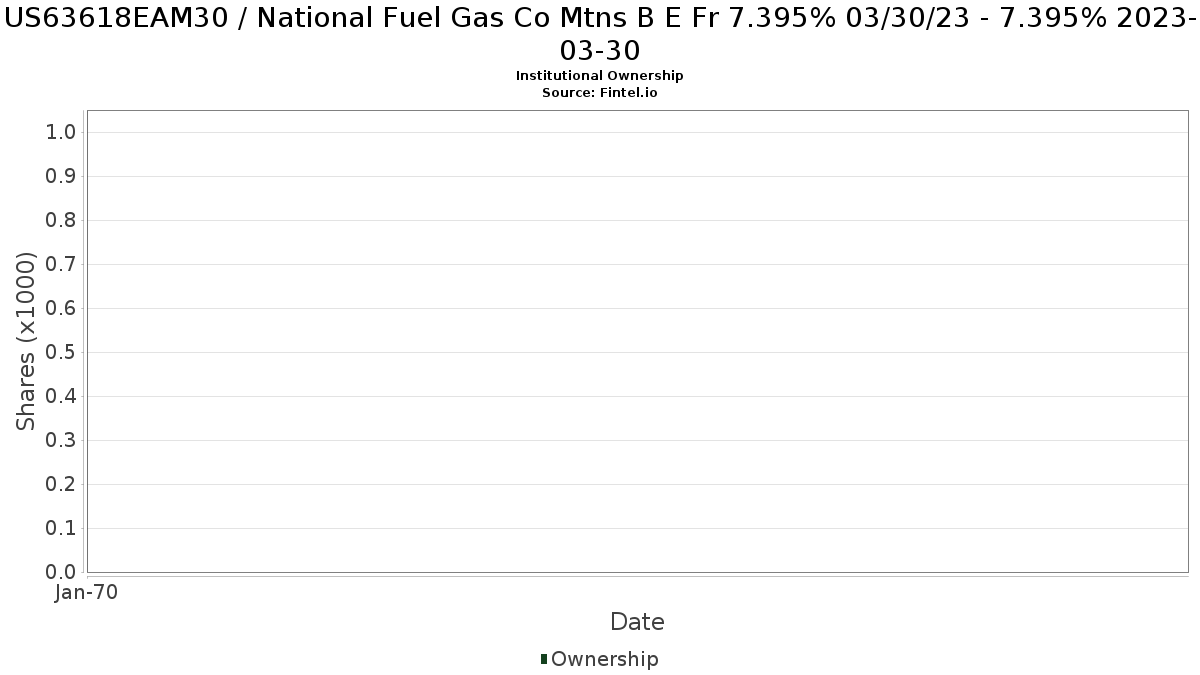Click the National Fuel Gas chart title
Viewport: 1200px width, 675px height.
point(599,33)
